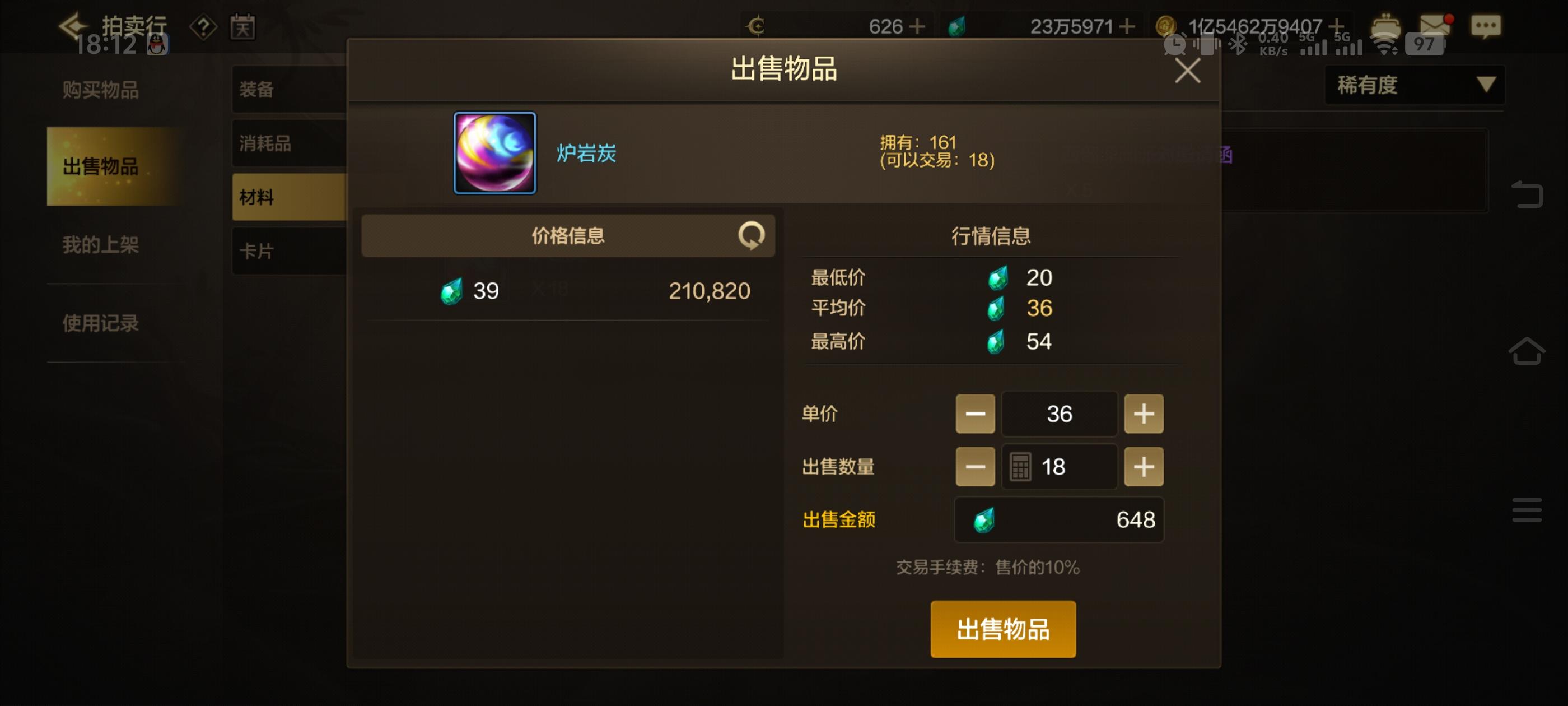
Task: Open the mail envelope icon
Action: pyautogui.click(x=1435, y=27)
